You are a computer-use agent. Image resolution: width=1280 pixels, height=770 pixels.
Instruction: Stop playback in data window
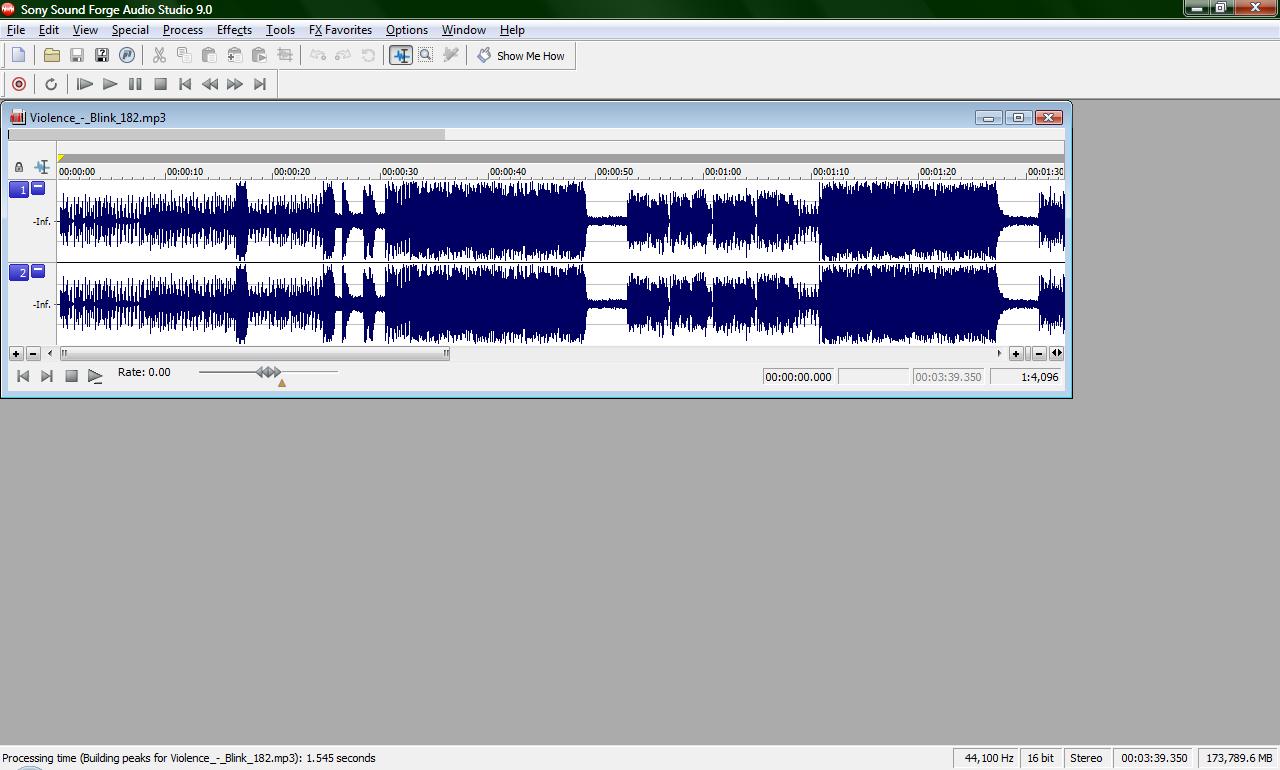click(x=71, y=376)
